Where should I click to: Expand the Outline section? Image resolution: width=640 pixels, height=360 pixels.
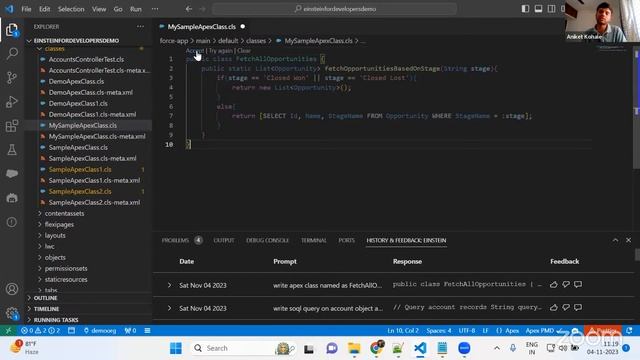(x=45, y=298)
